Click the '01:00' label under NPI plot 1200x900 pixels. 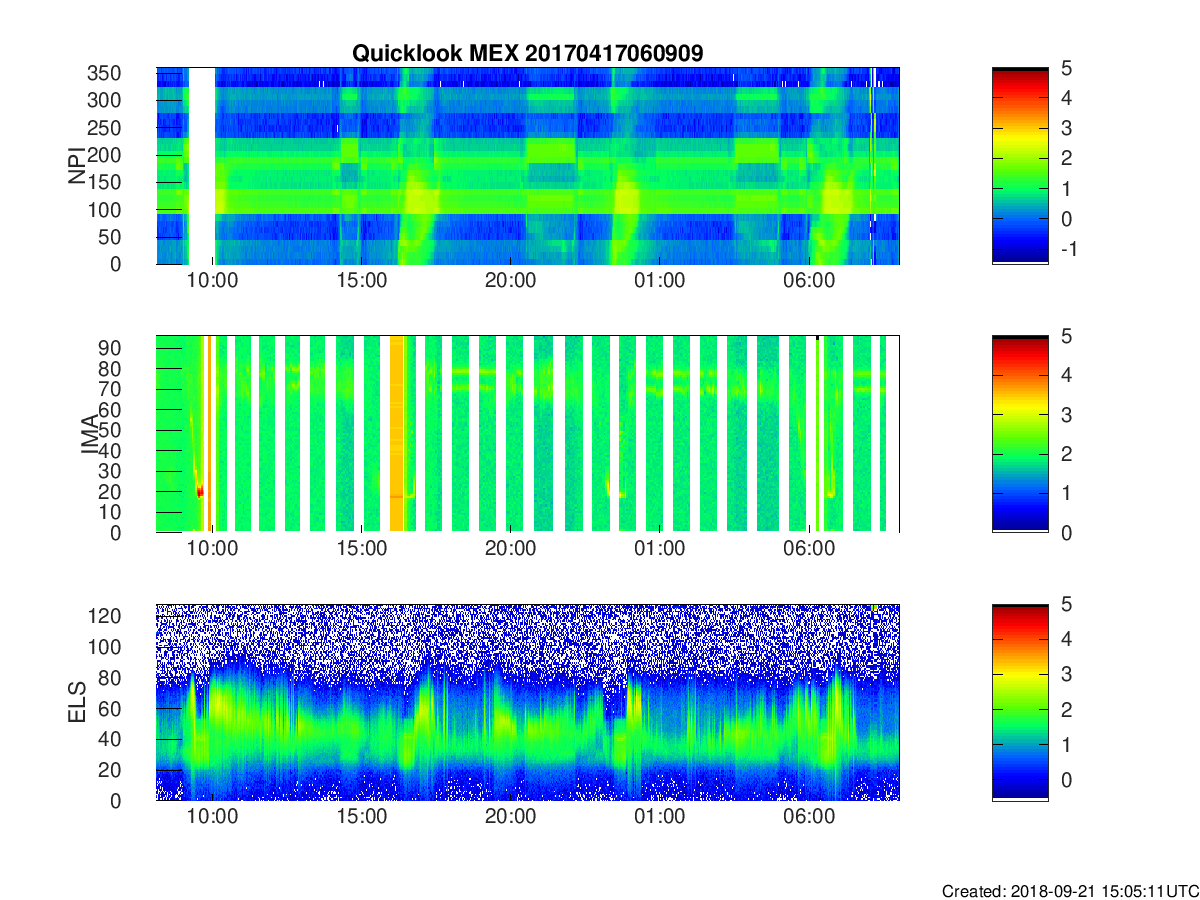pyautogui.click(x=659, y=281)
